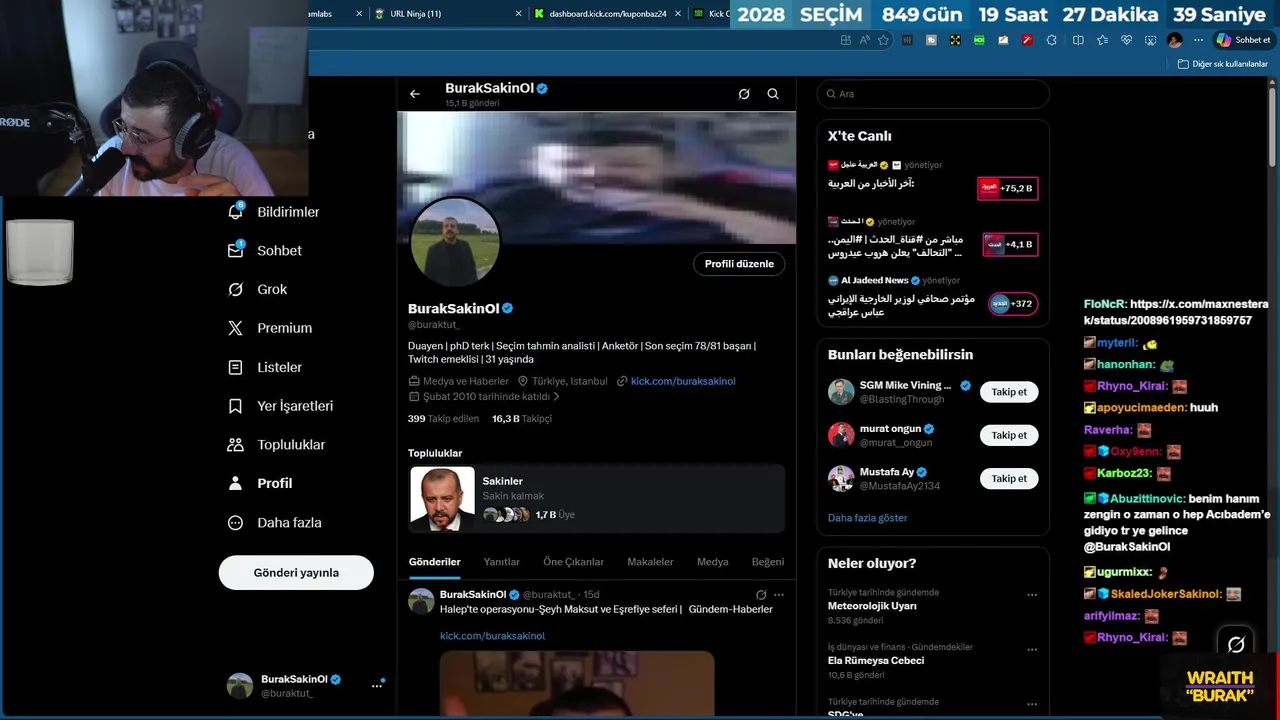The image size is (1280, 720).
Task: Open the Sohbet messages envelope
Action: click(236, 250)
